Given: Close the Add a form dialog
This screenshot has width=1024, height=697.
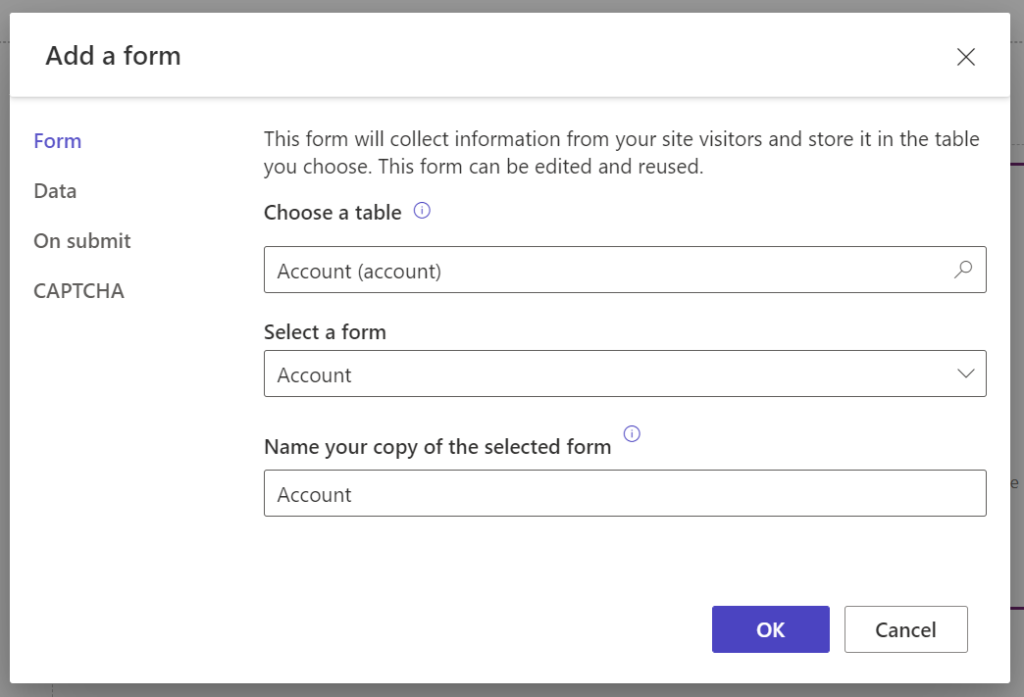Looking at the screenshot, I should (x=966, y=57).
